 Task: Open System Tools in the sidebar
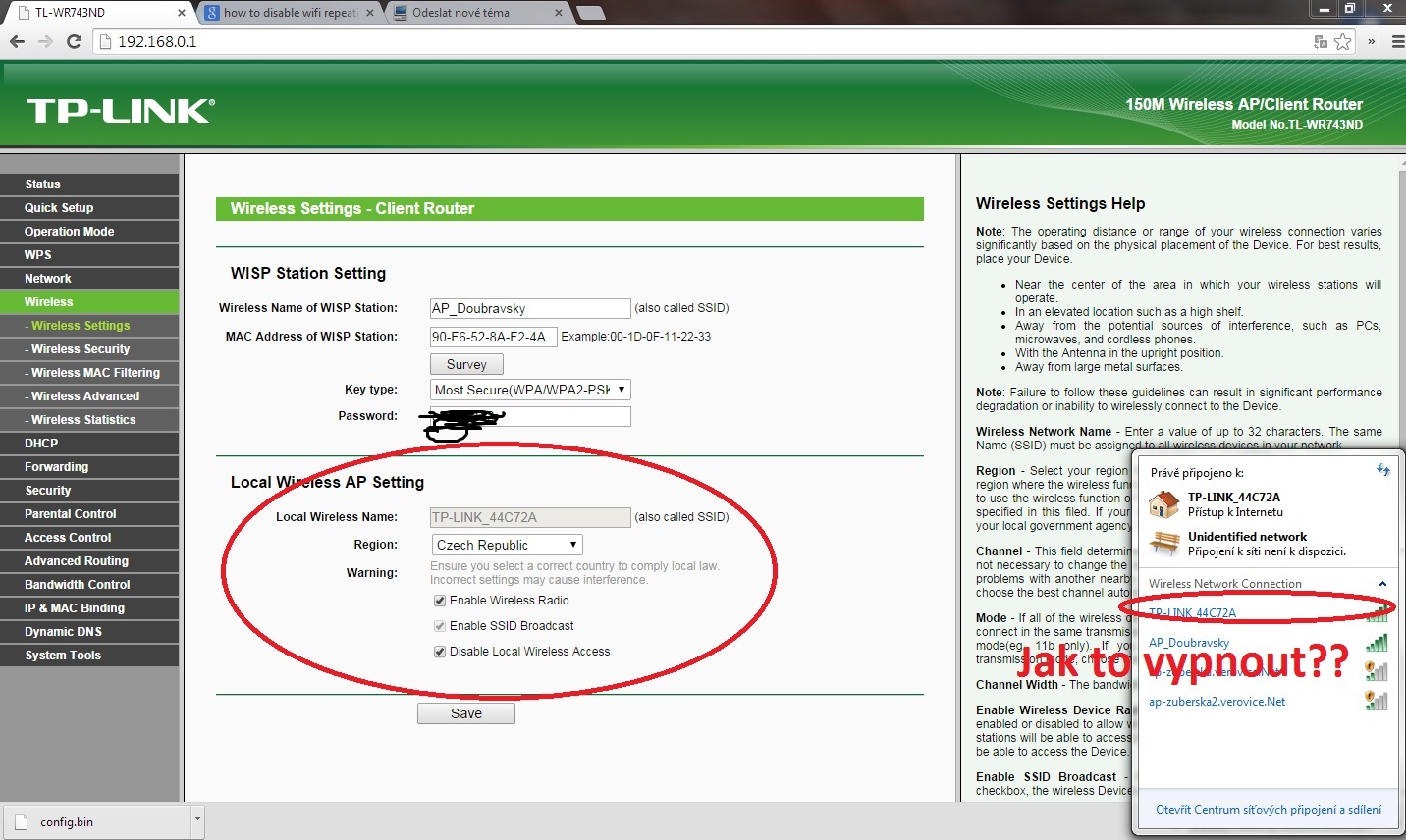pyautogui.click(x=89, y=656)
